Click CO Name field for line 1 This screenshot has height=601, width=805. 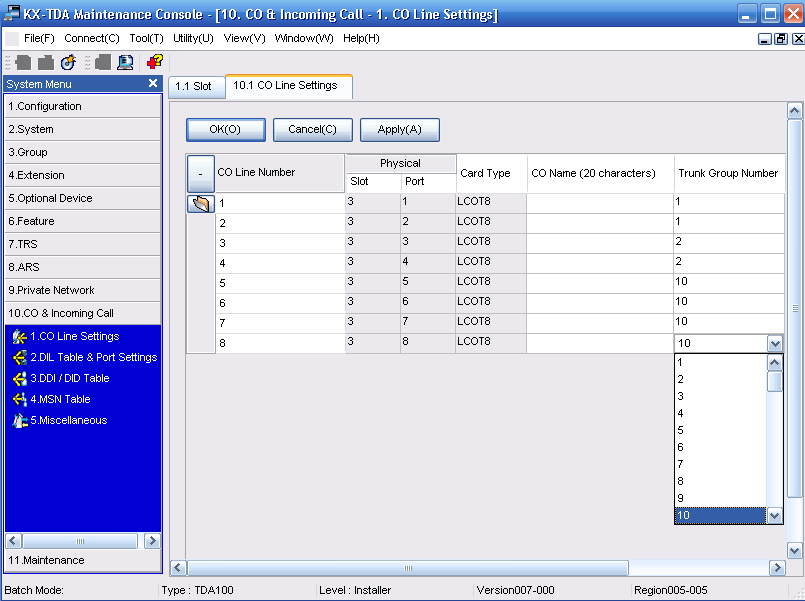600,202
